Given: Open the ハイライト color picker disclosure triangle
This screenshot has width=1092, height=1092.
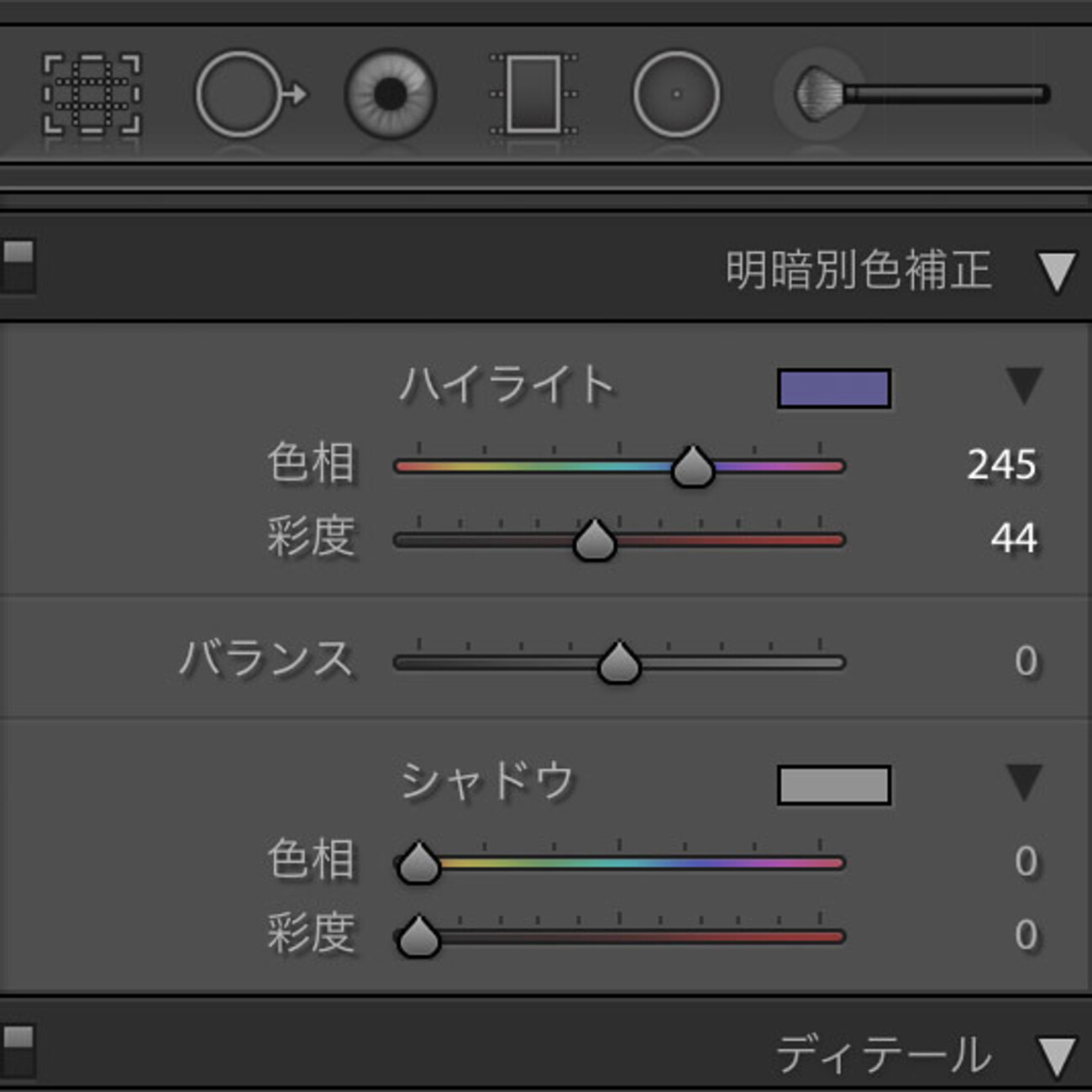Looking at the screenshot, I should click(x=1024, y=386).
